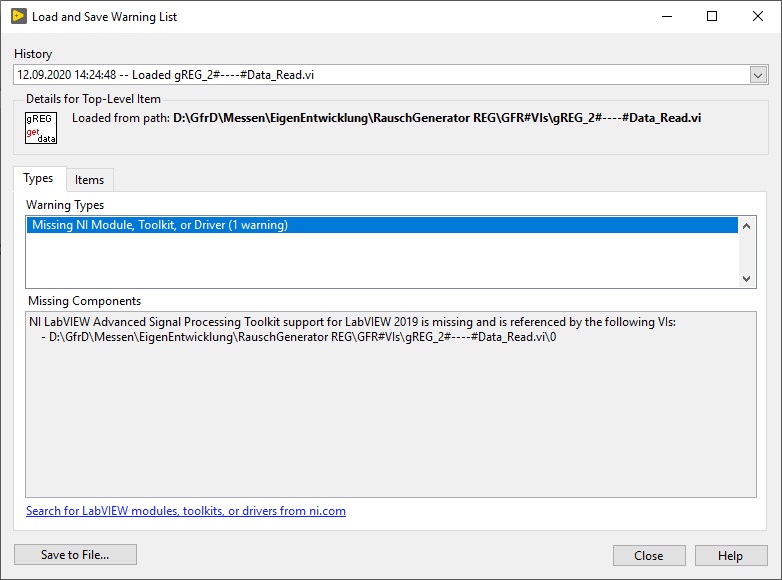Open the ni.com modules search link
The image size is (782, 580).
pyautogui.click(x=186, y=511)
